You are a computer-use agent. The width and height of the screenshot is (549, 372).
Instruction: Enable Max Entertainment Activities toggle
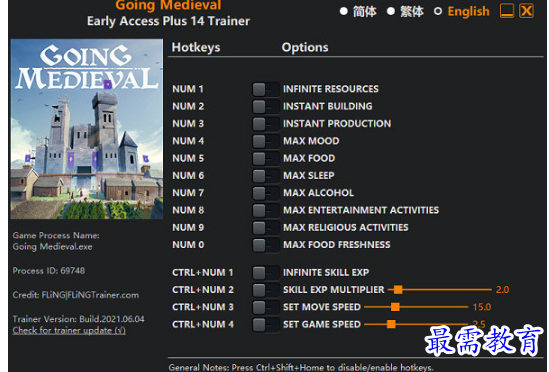265,210
